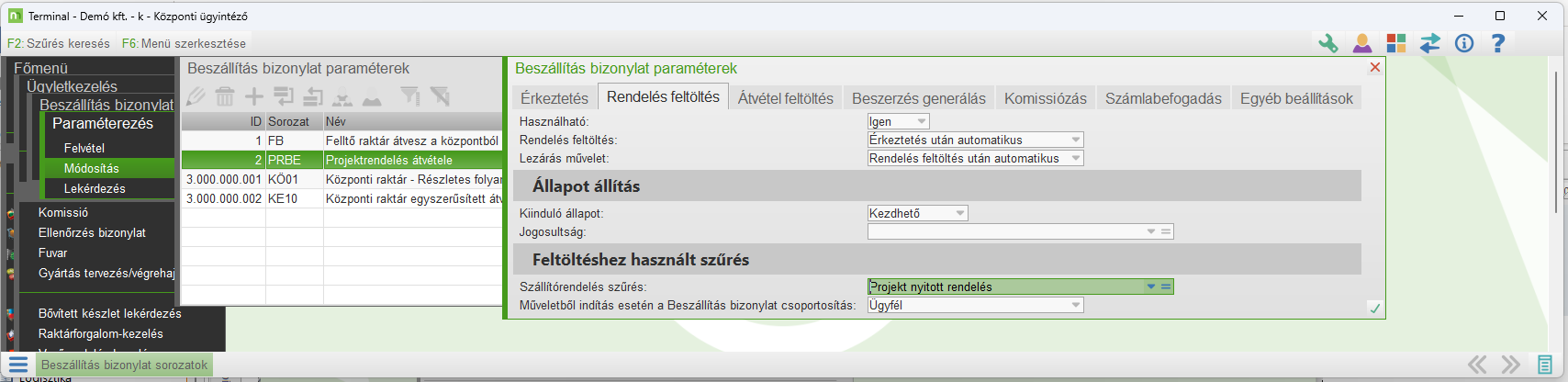Image resolution: width=1568 pixels, height=382 pixels.
Task: Open the blue question mark help icon
Action: (x=1498, y=43)
